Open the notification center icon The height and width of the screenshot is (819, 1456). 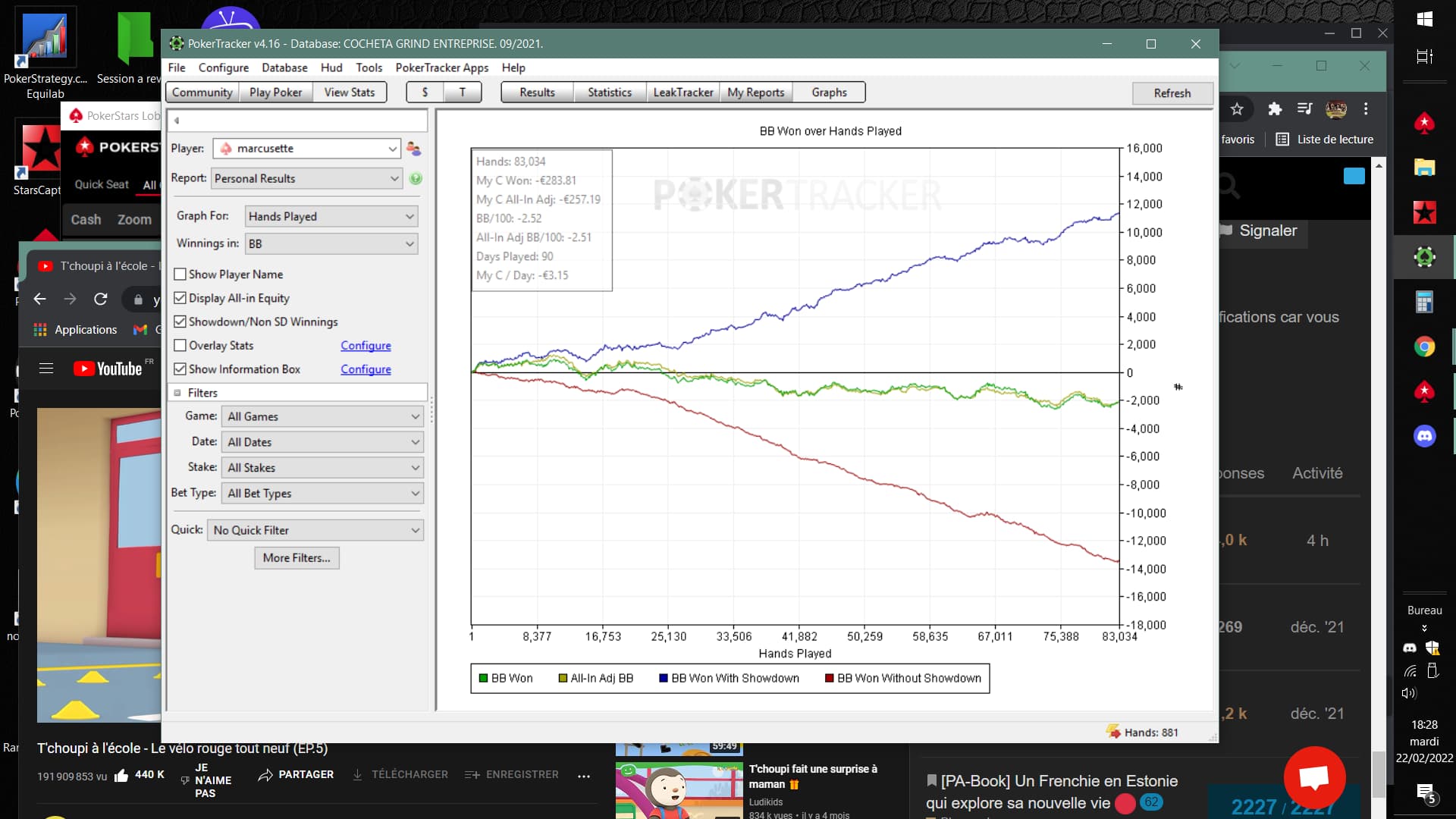[x=1426, y=794]
